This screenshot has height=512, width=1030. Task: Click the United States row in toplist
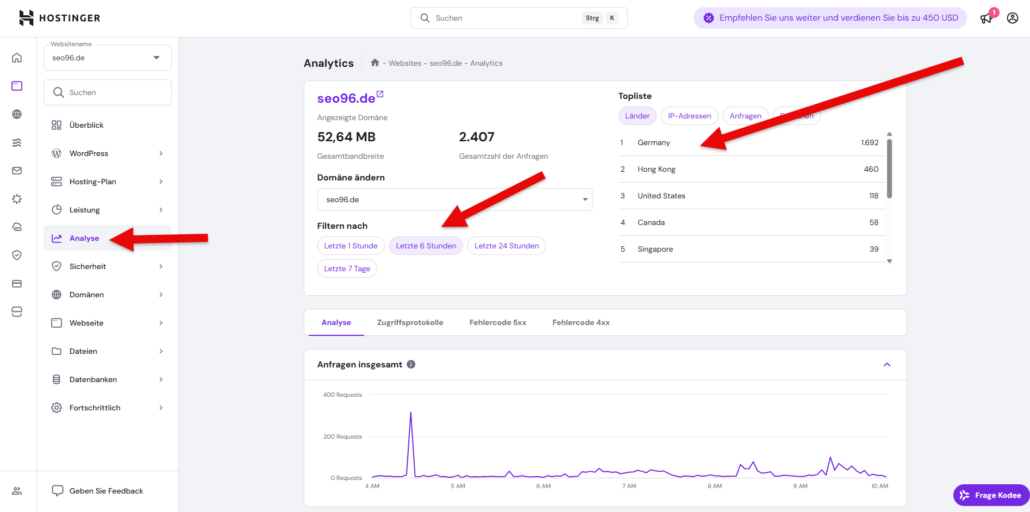click(x=750, y=196)
